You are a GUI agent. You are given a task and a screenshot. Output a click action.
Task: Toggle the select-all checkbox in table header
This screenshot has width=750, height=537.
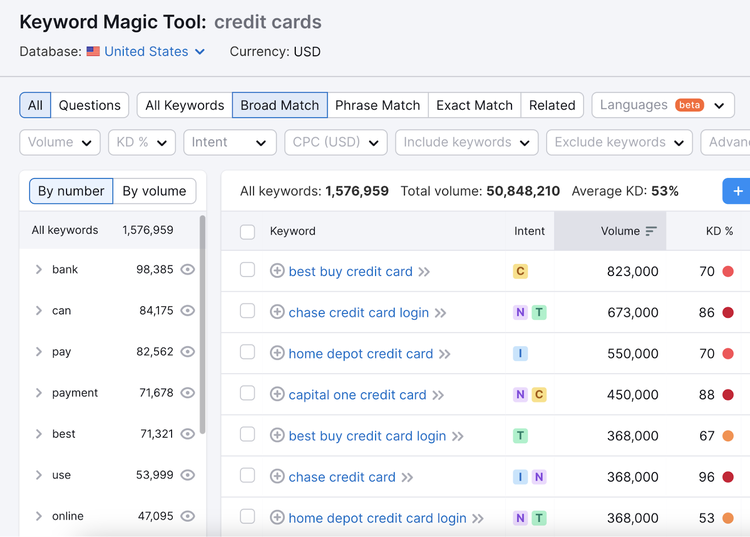[247, 232]
